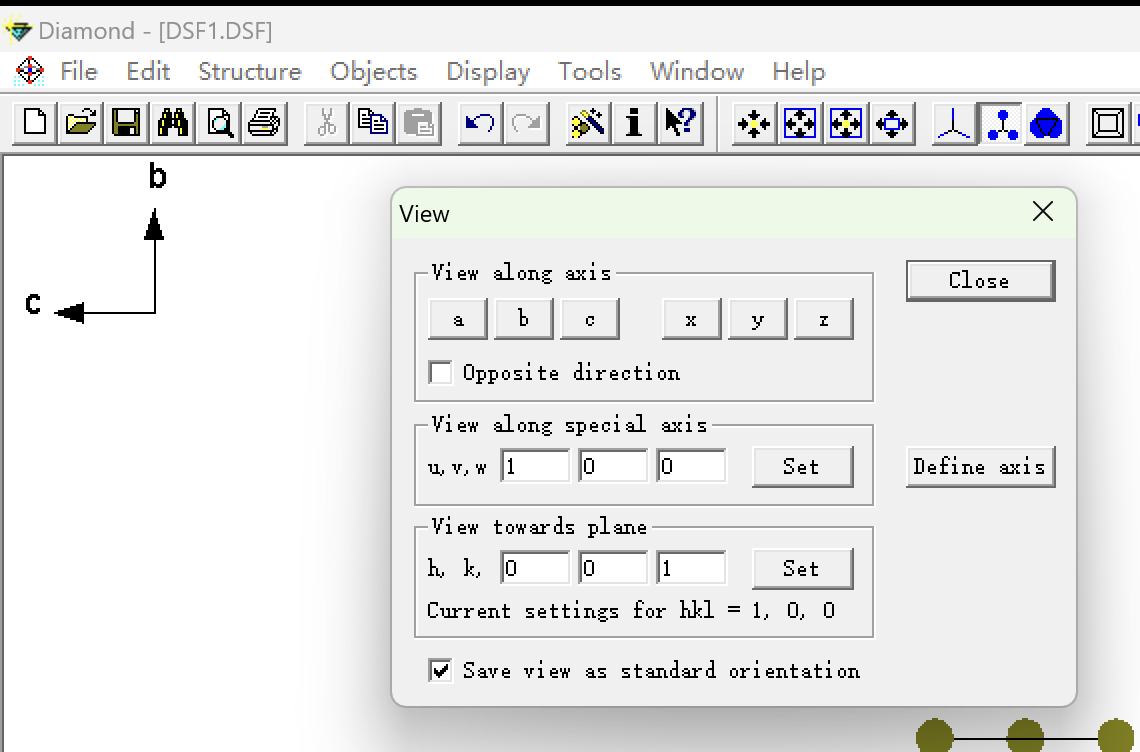Viewport: 1140px width, 752px height.
Task: Click the first u,v,w input field
Action: [x=535, y=467]
